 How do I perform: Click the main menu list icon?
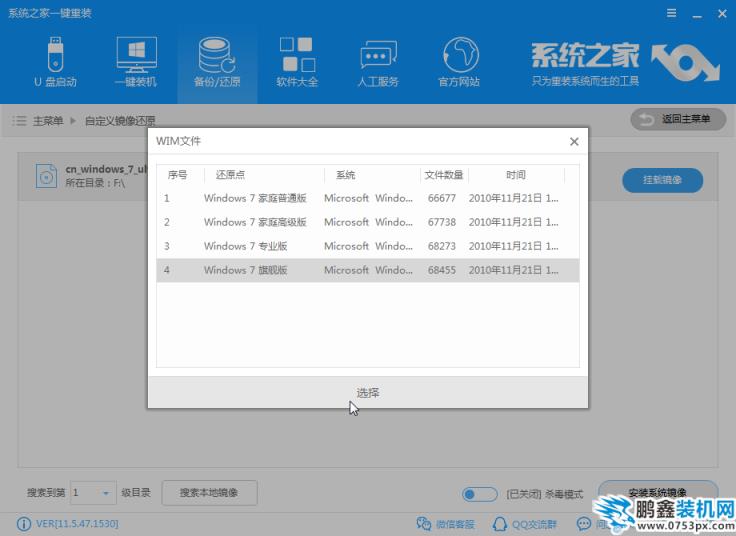(x=19, y=121)
